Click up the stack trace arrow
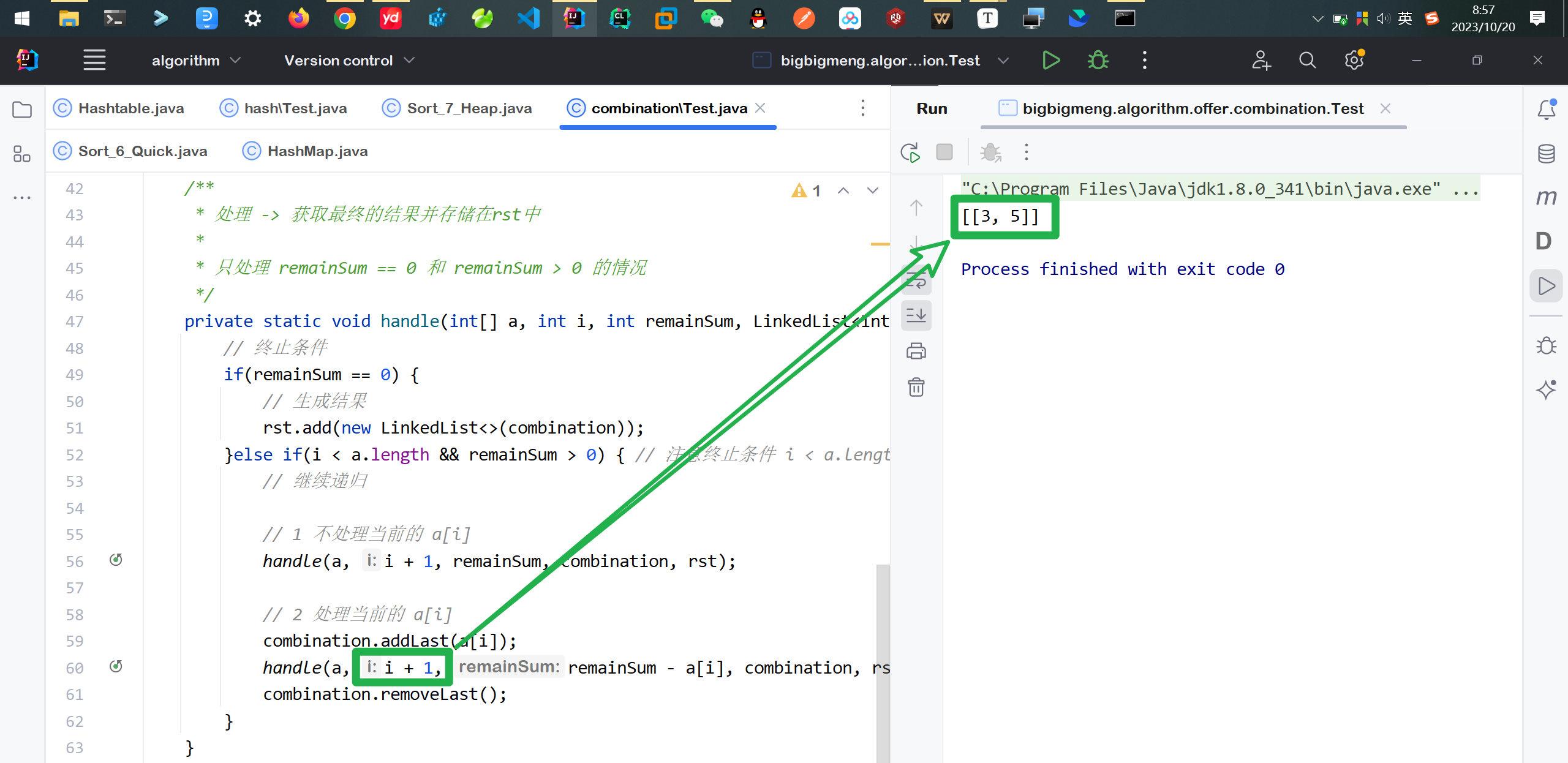 tap(916, 208)
